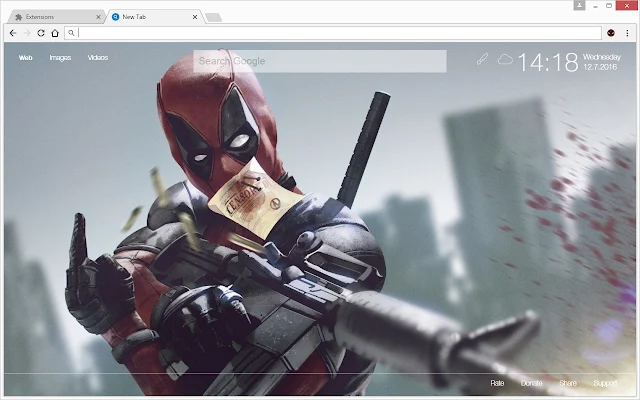The height and width of the screenshot is (400, 640).
Task: Focus the Search Google box
Action: point(320,61)
